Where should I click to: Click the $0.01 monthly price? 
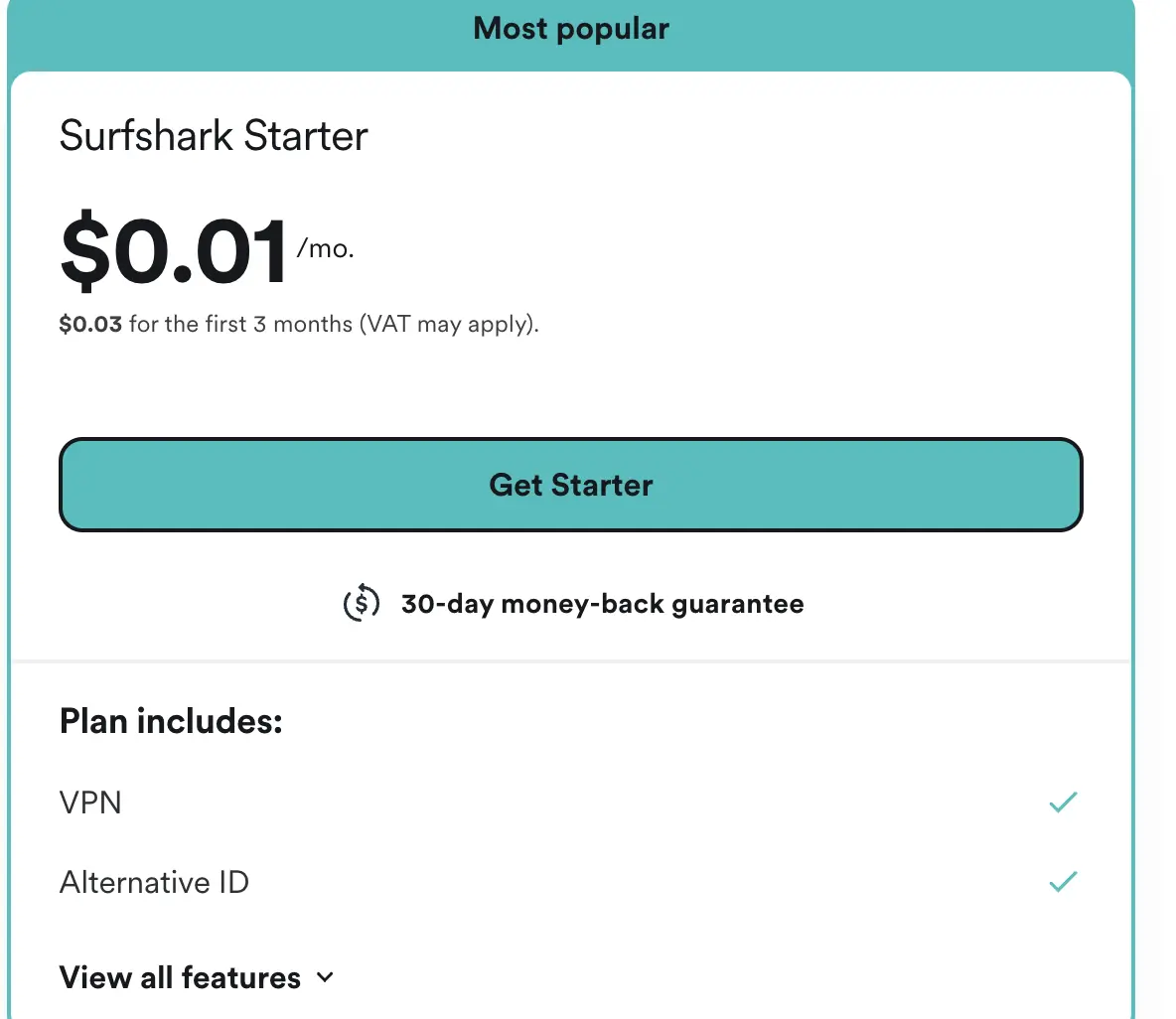(173, 249)
